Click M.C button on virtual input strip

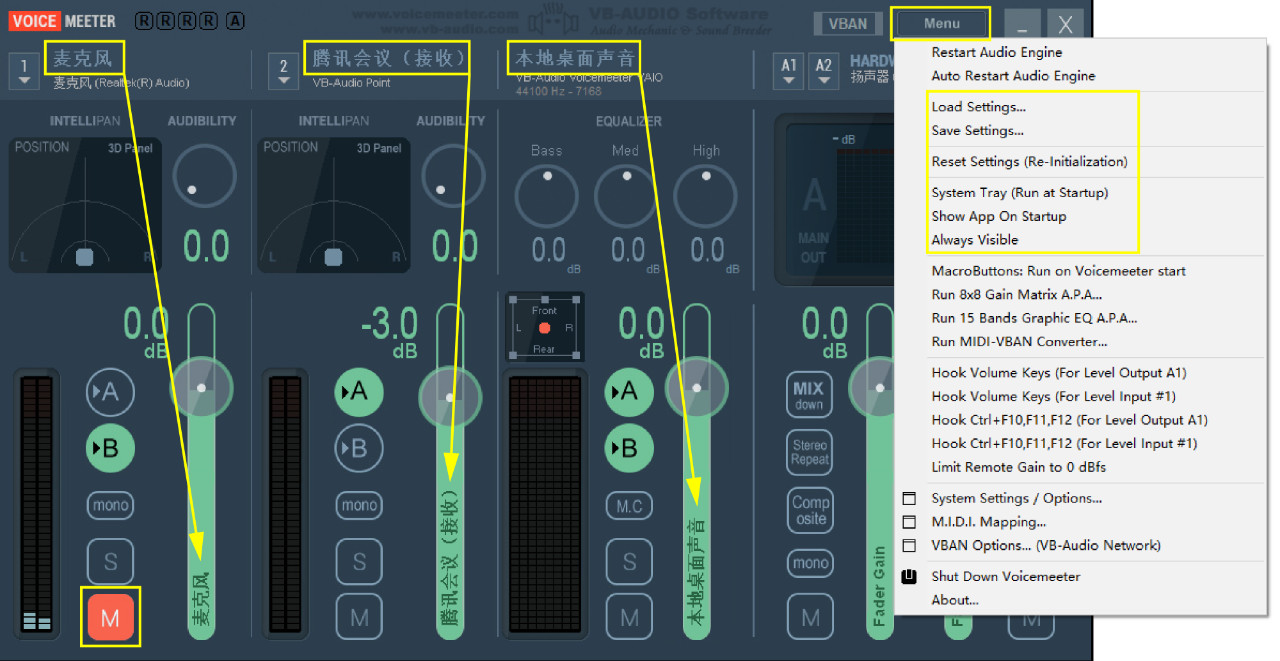(x=629, y=506)
